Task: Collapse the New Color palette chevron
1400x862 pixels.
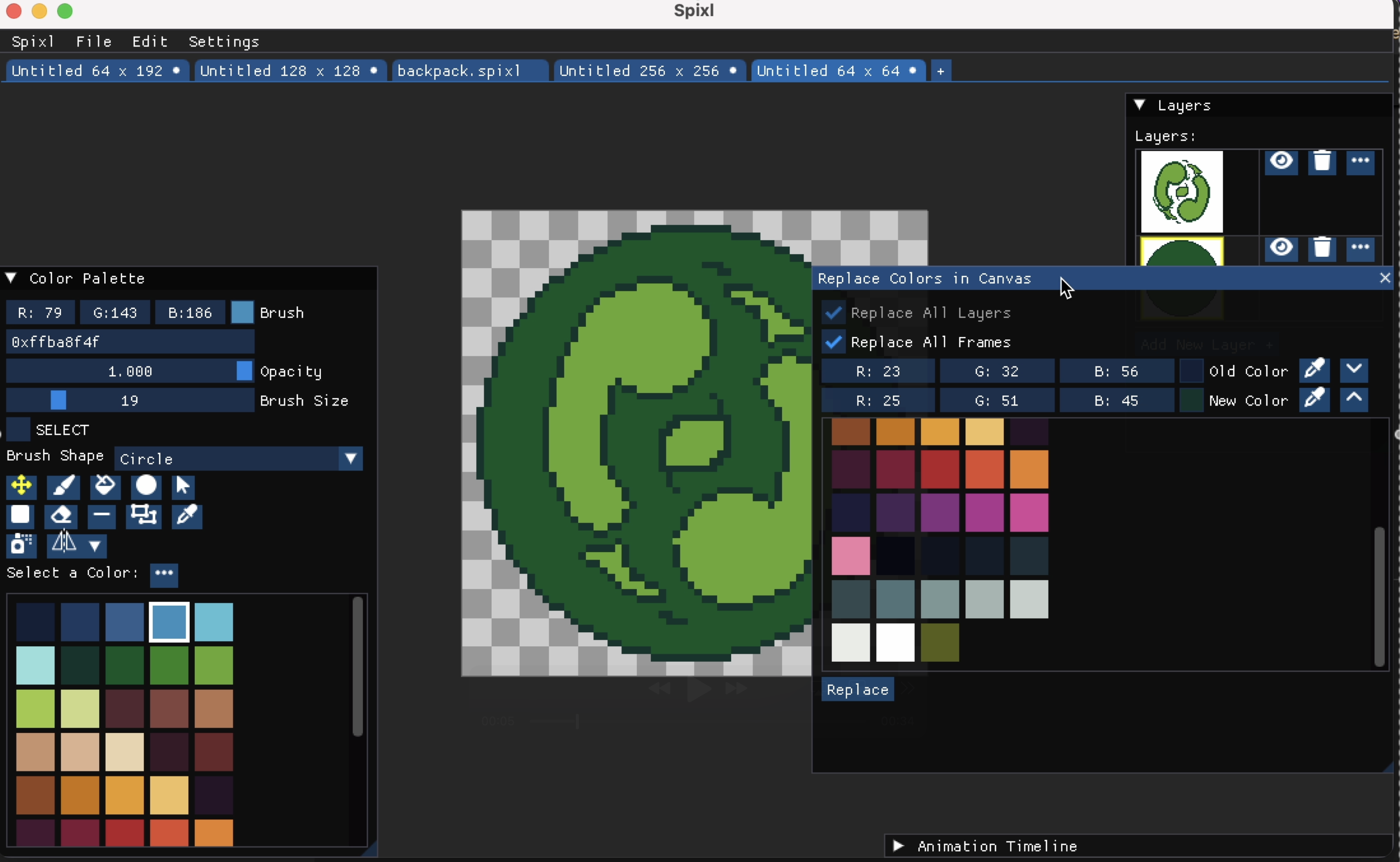Action: (x=1354, y=399)
